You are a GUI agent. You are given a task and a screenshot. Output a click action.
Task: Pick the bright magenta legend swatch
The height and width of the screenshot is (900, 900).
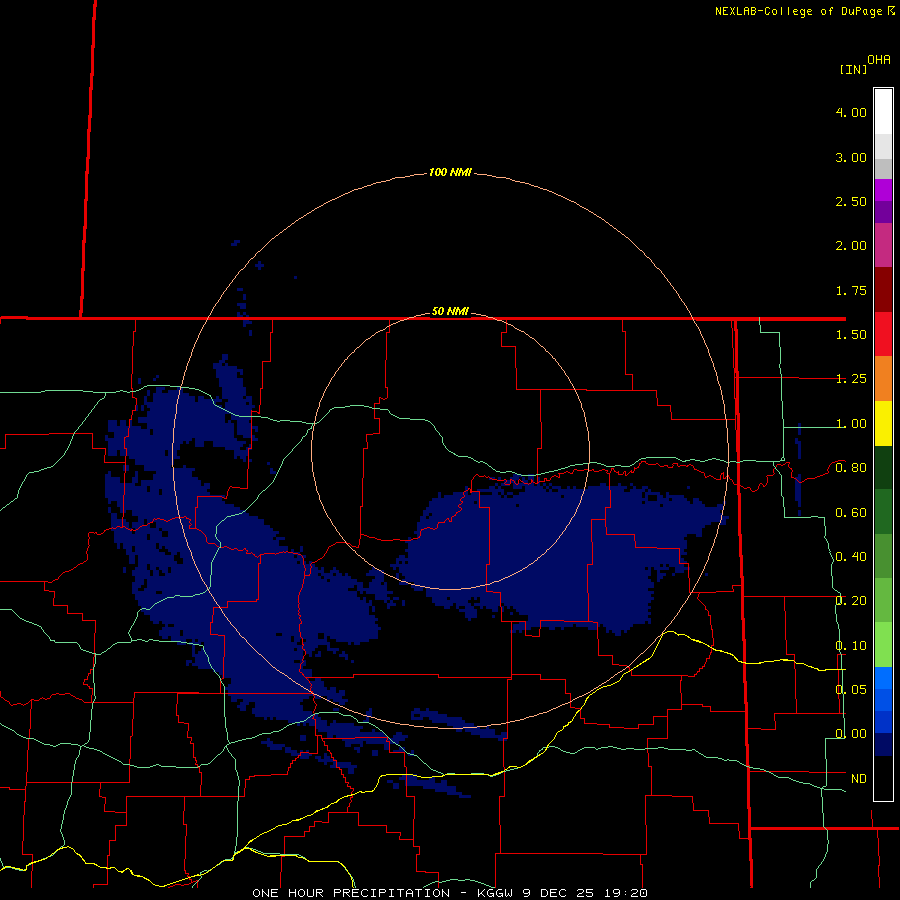883,190
